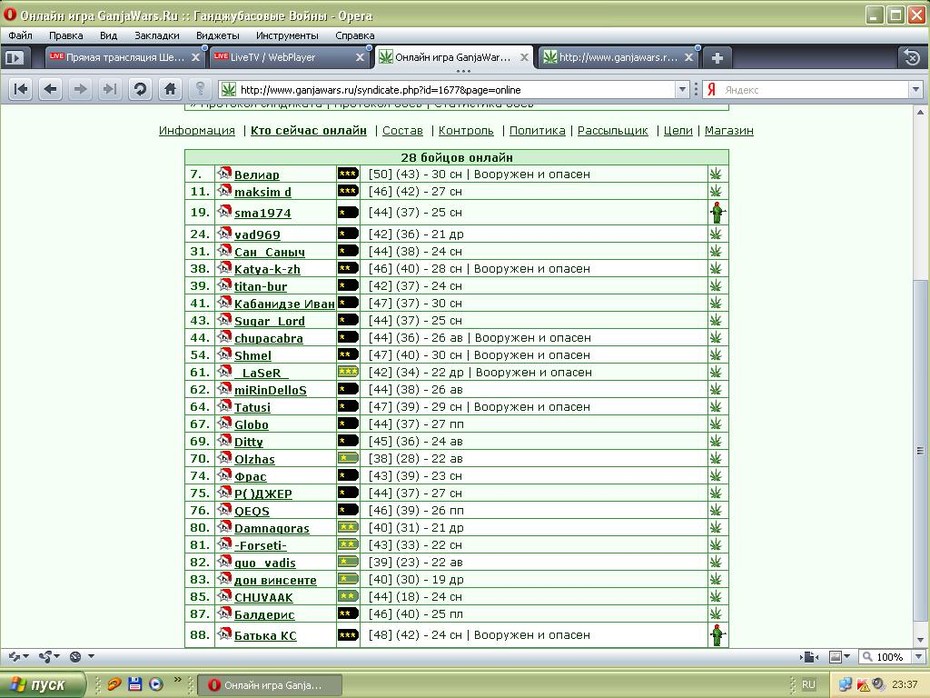Open the zoom percentage dropdown

(x=918, y=656)
